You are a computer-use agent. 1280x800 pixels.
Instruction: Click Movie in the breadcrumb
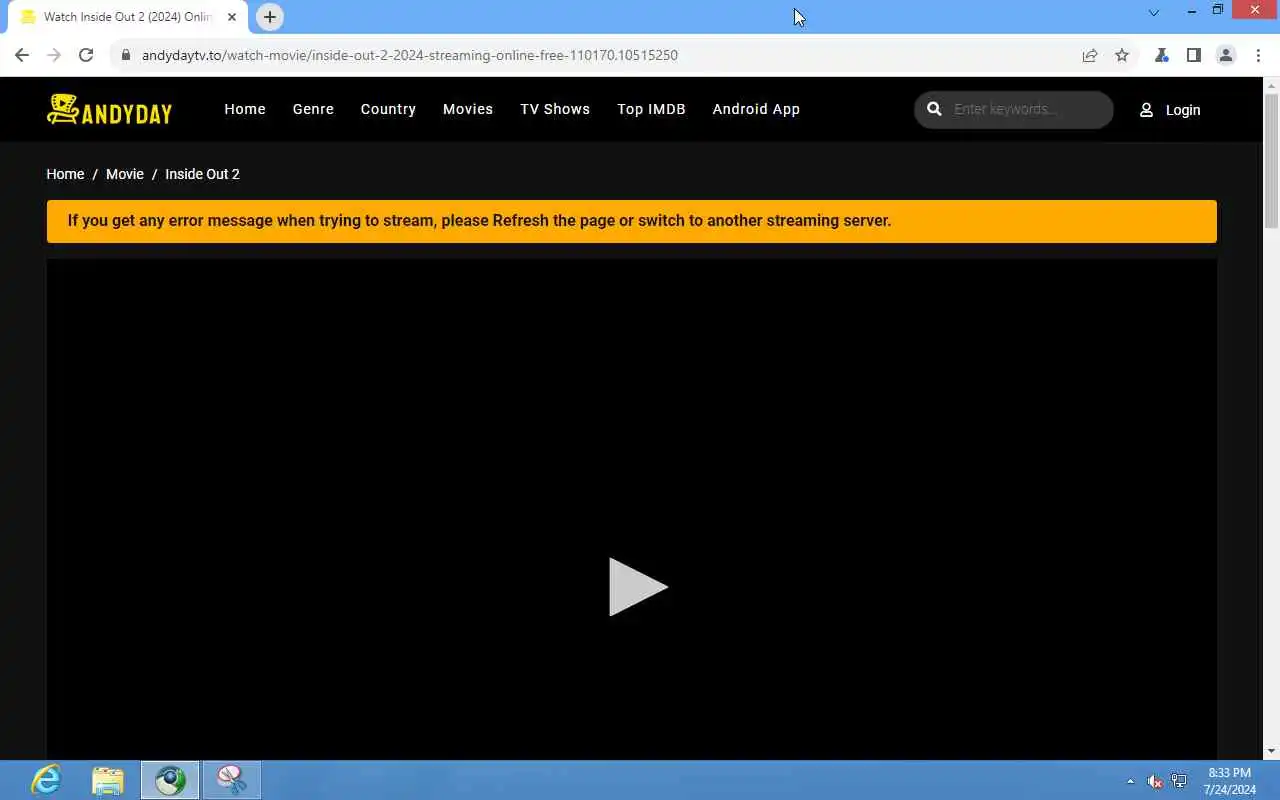(x=125, y=174)
